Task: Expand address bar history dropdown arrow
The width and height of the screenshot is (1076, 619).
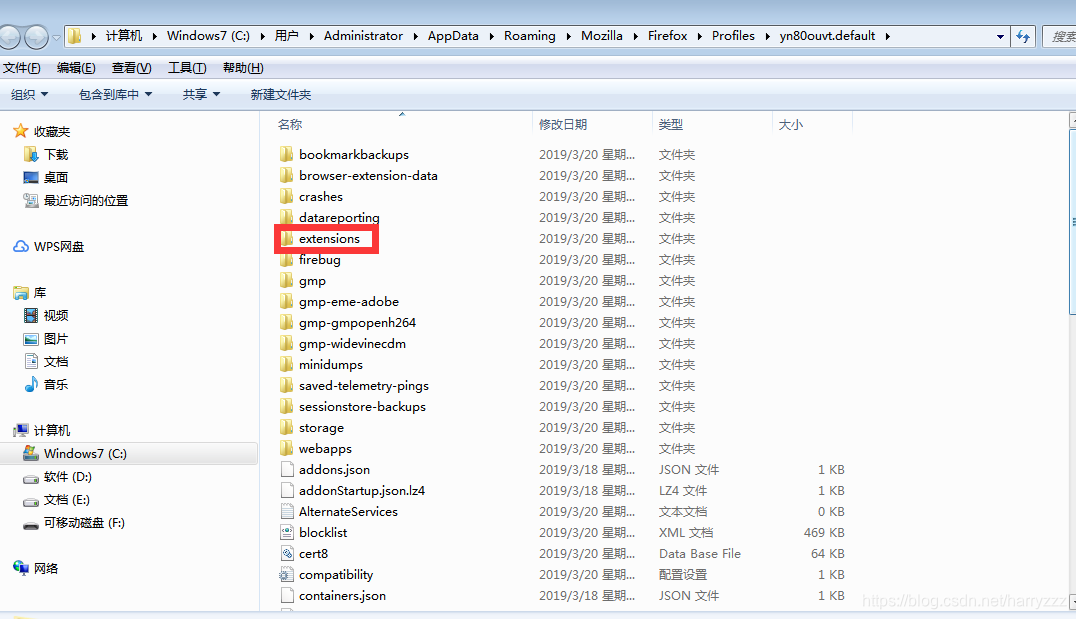Action: tap(1000, 36)
